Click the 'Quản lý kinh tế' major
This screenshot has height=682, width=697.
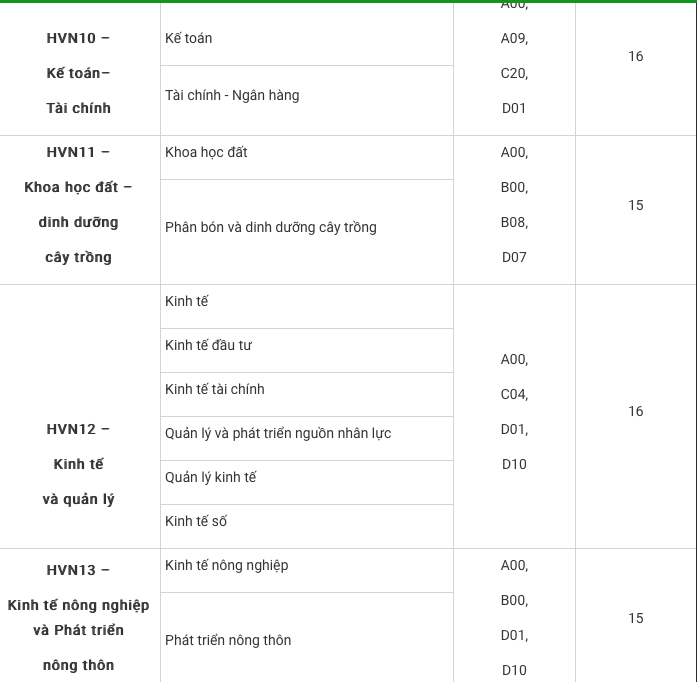click(211, 478)
